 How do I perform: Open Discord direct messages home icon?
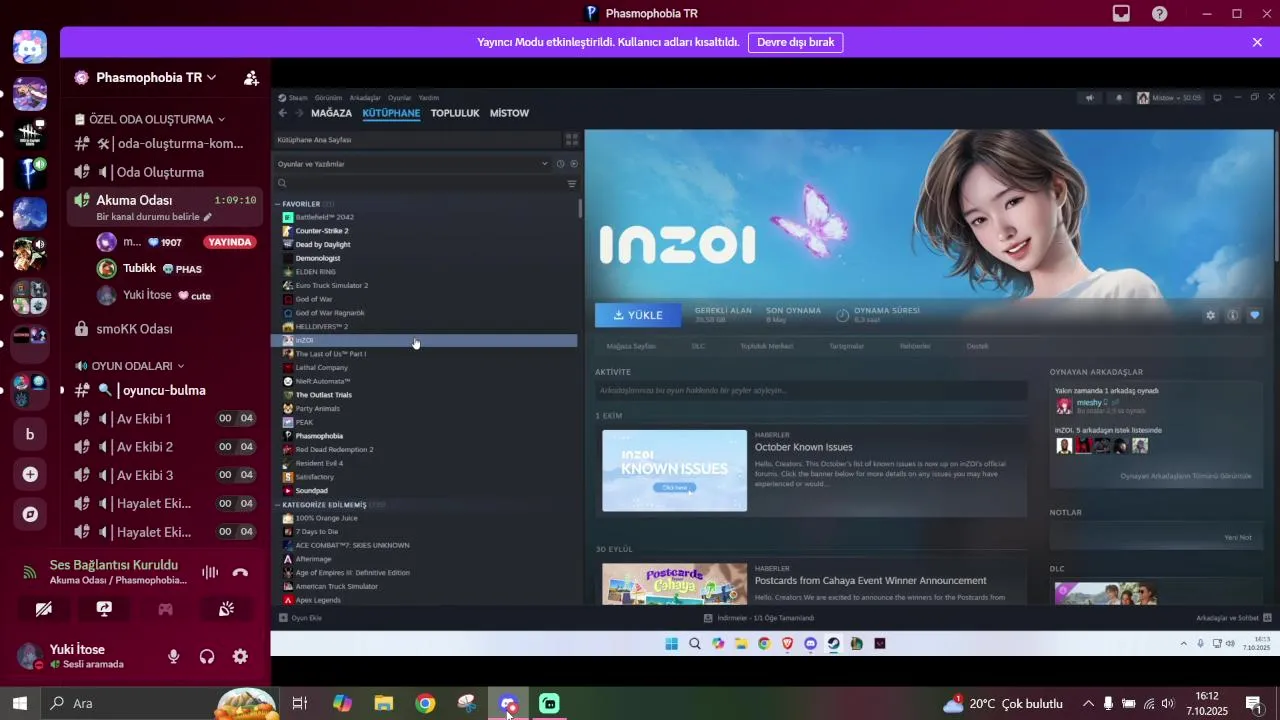click(30, 47)
